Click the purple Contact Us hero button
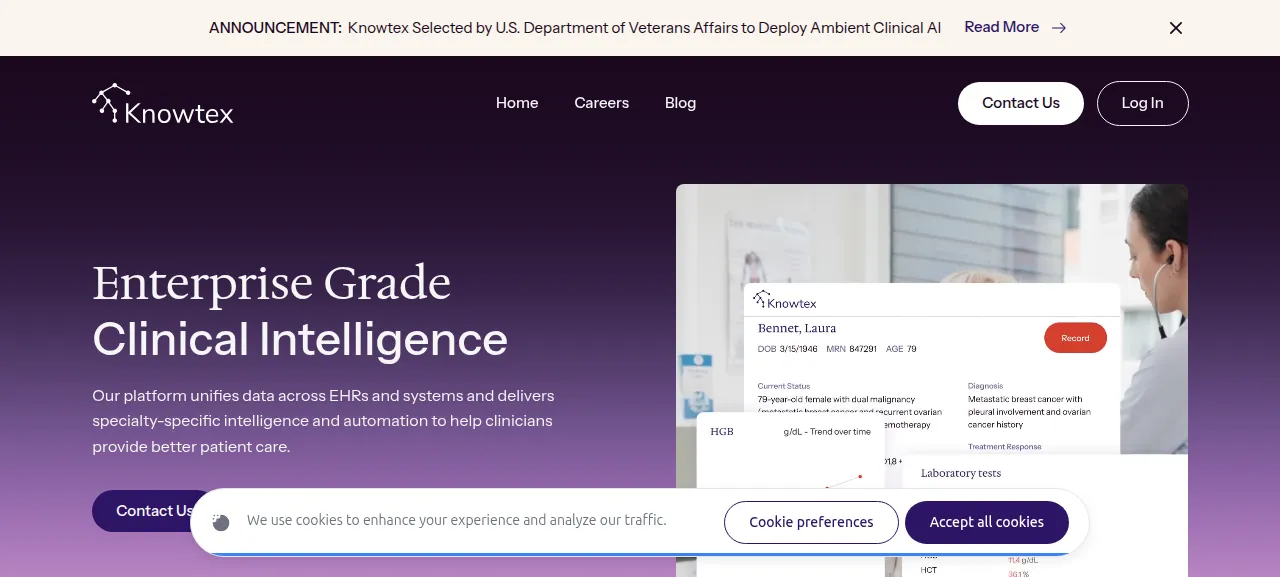The image size is (1280, 577). tap(153, 511)
